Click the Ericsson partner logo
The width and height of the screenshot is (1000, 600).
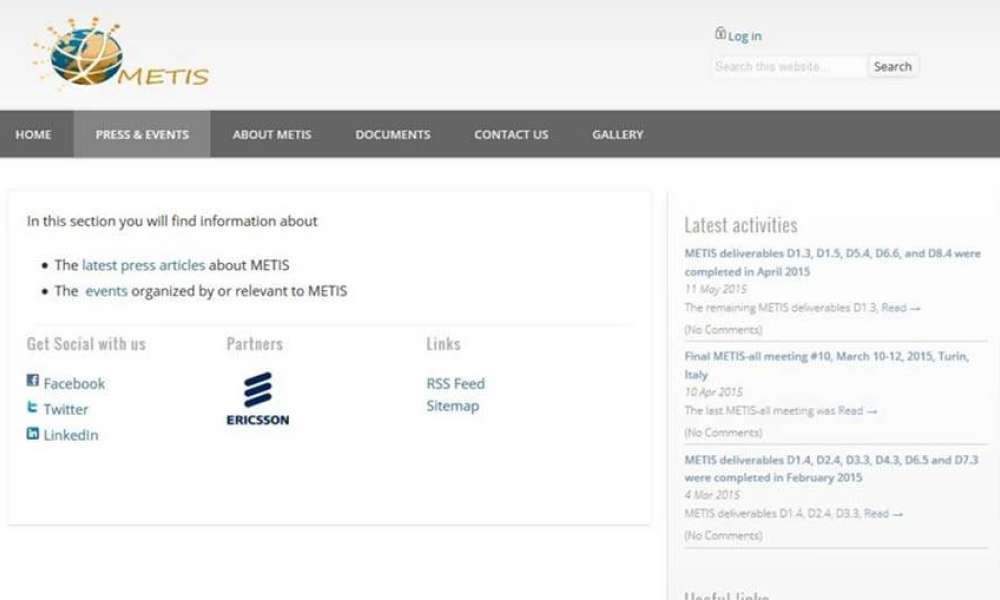tap(258, 398)
